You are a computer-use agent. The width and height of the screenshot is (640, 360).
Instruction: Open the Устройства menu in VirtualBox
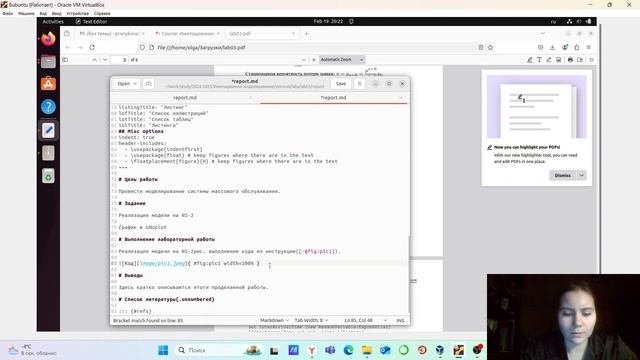click(x=77, y=13)
